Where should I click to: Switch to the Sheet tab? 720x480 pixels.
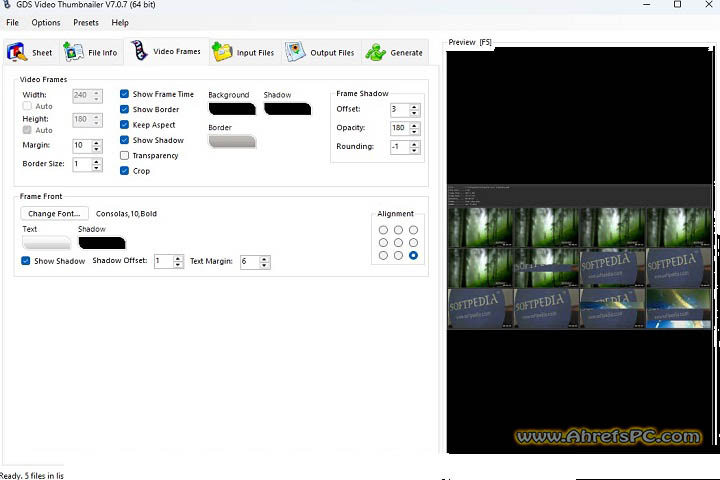(32, 52)
